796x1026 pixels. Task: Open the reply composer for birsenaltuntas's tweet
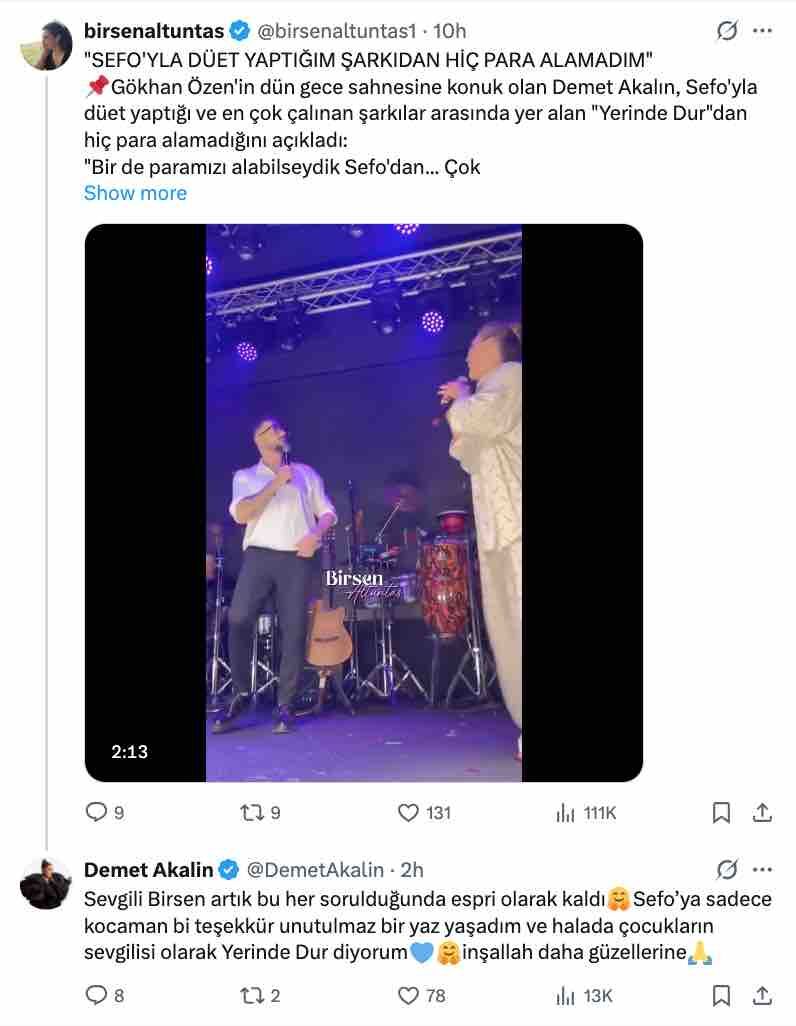[x=96, y=813]
